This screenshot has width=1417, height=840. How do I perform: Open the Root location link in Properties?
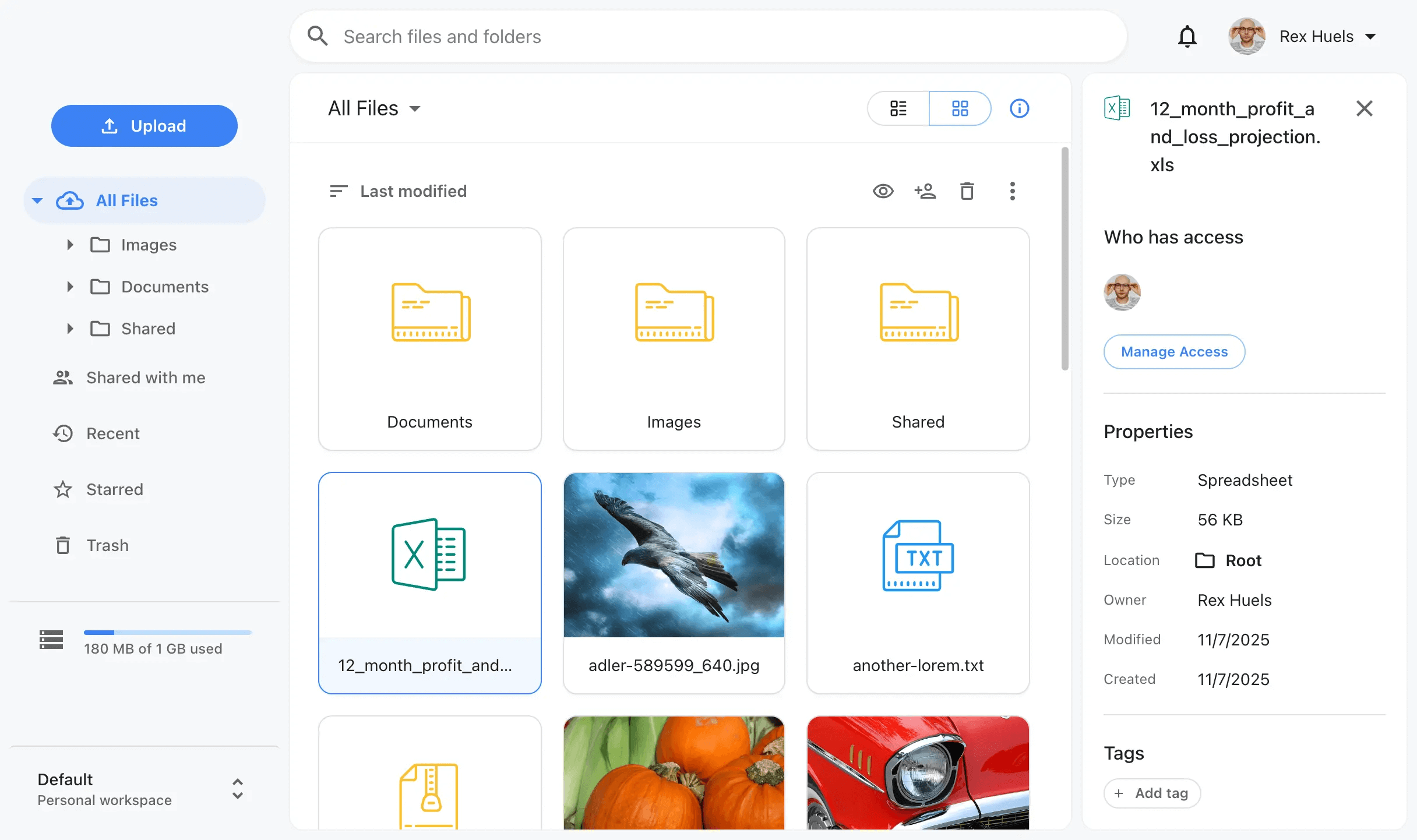[1229, 560]
